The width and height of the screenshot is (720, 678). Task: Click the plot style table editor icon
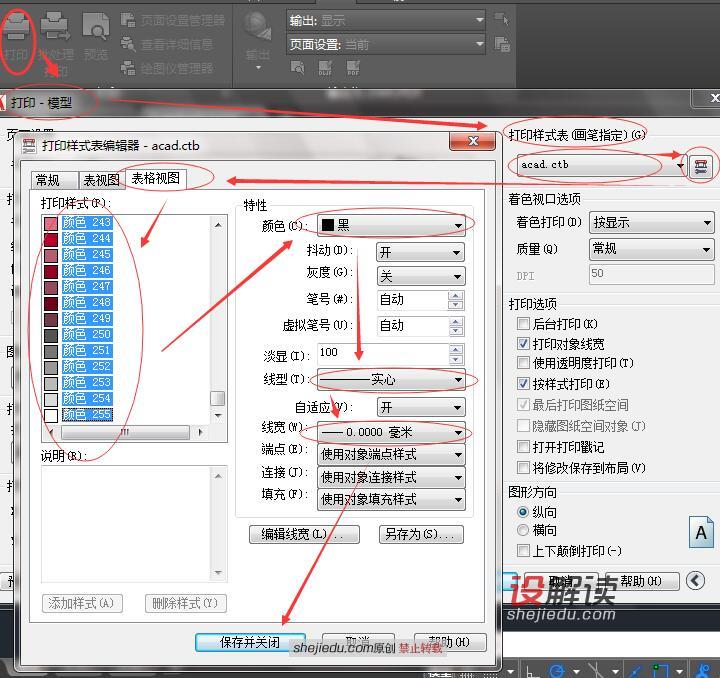[x=700, y=167]
